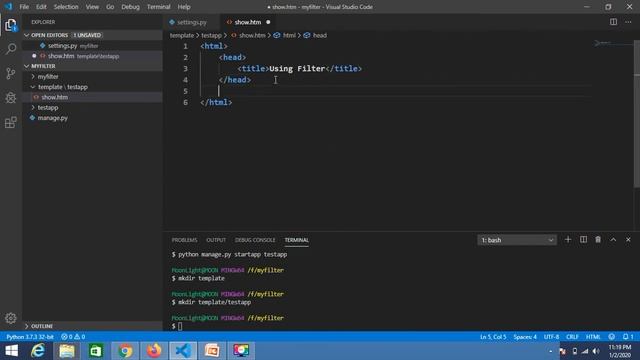Viewport: 640px width, 360px height.
Task: Open the Explorer view in activity bar
Action: pyautogui.click(x=11, y=25)
